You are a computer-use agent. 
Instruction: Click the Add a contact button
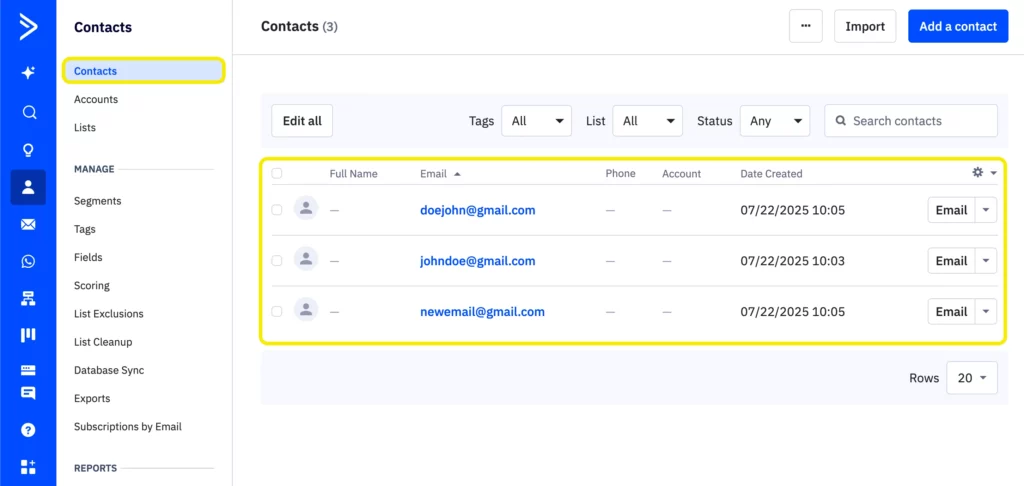click(957, 26)
